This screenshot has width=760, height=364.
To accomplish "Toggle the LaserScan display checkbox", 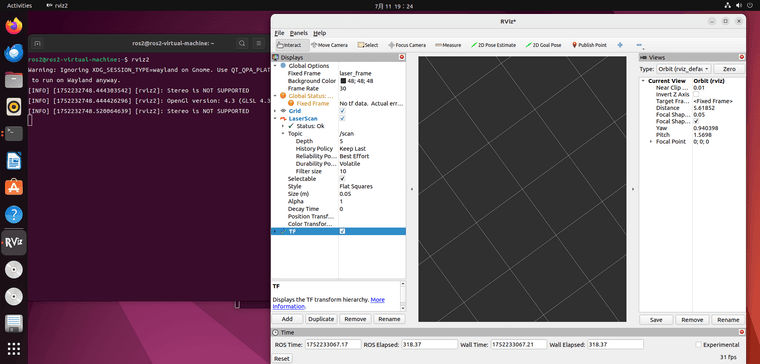I will pos(342,118).
